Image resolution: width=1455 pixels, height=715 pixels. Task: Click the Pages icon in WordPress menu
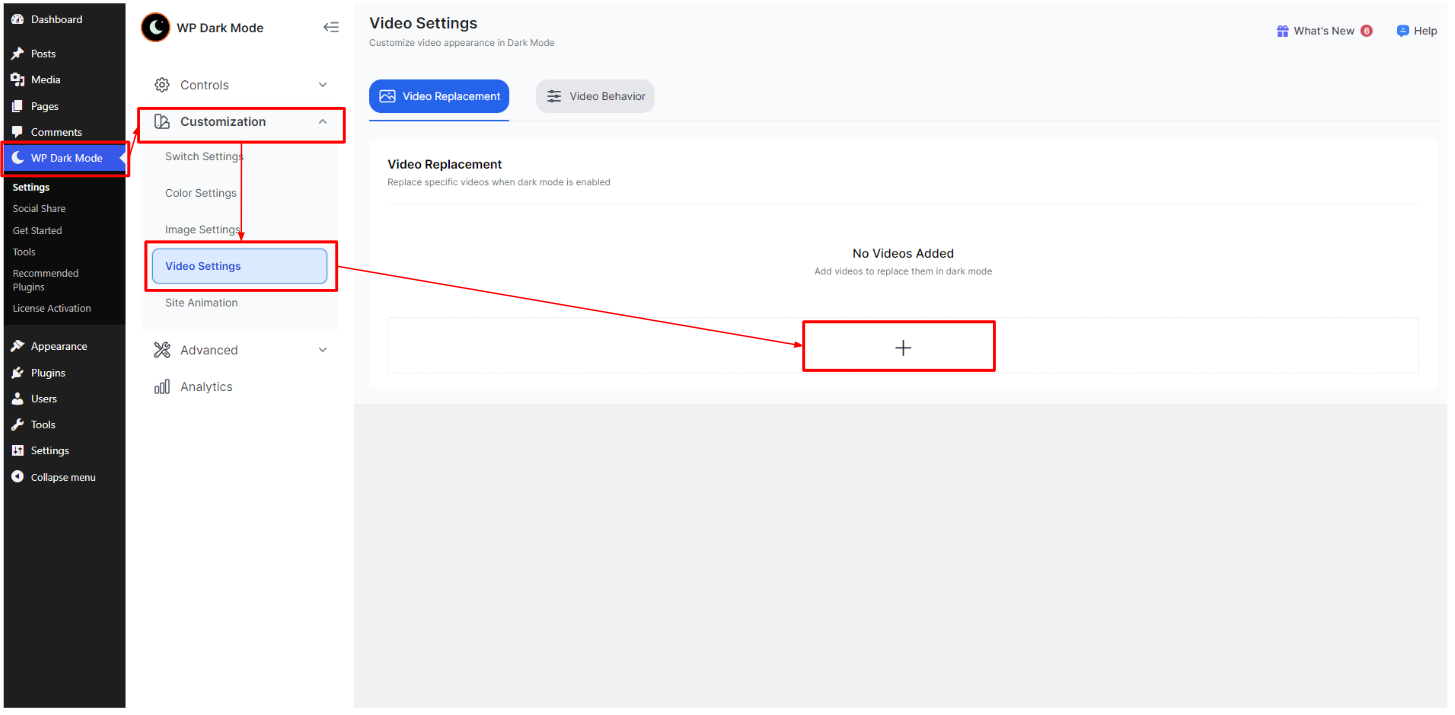click(17, 106)
